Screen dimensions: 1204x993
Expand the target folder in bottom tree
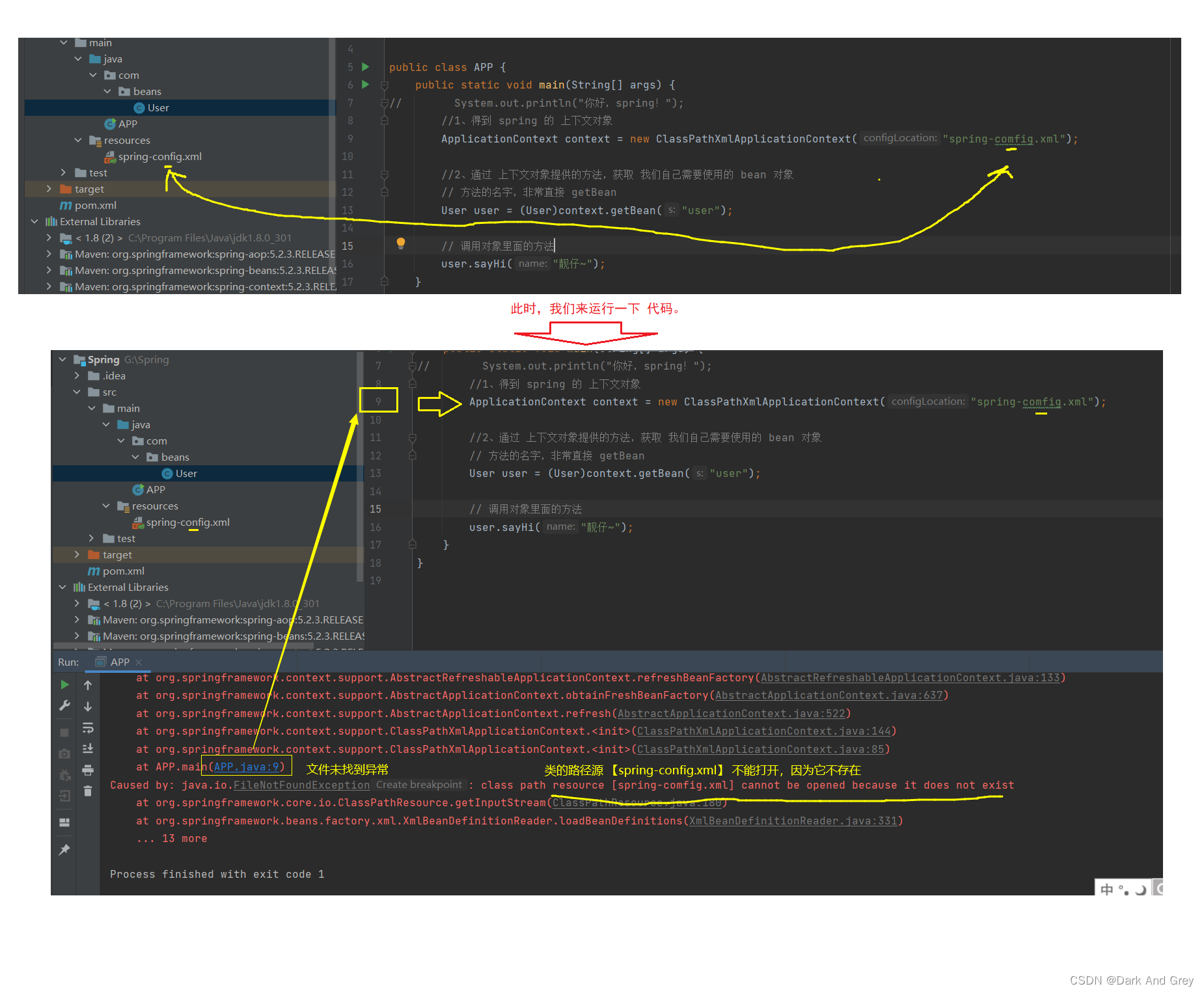(x=77, y=554)
